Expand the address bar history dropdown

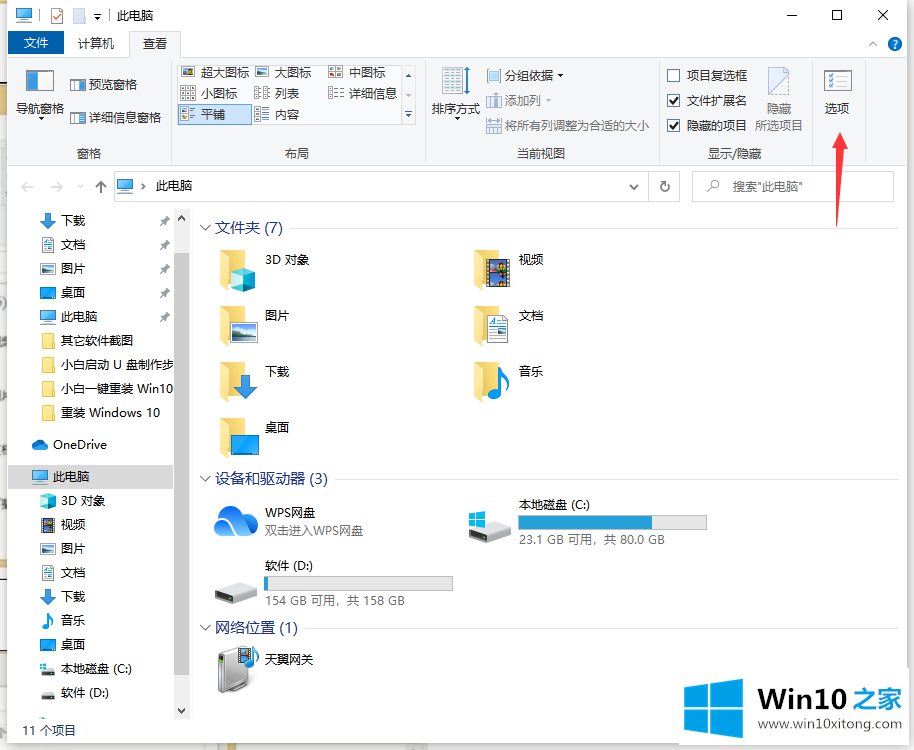click(x=634, y=186)
